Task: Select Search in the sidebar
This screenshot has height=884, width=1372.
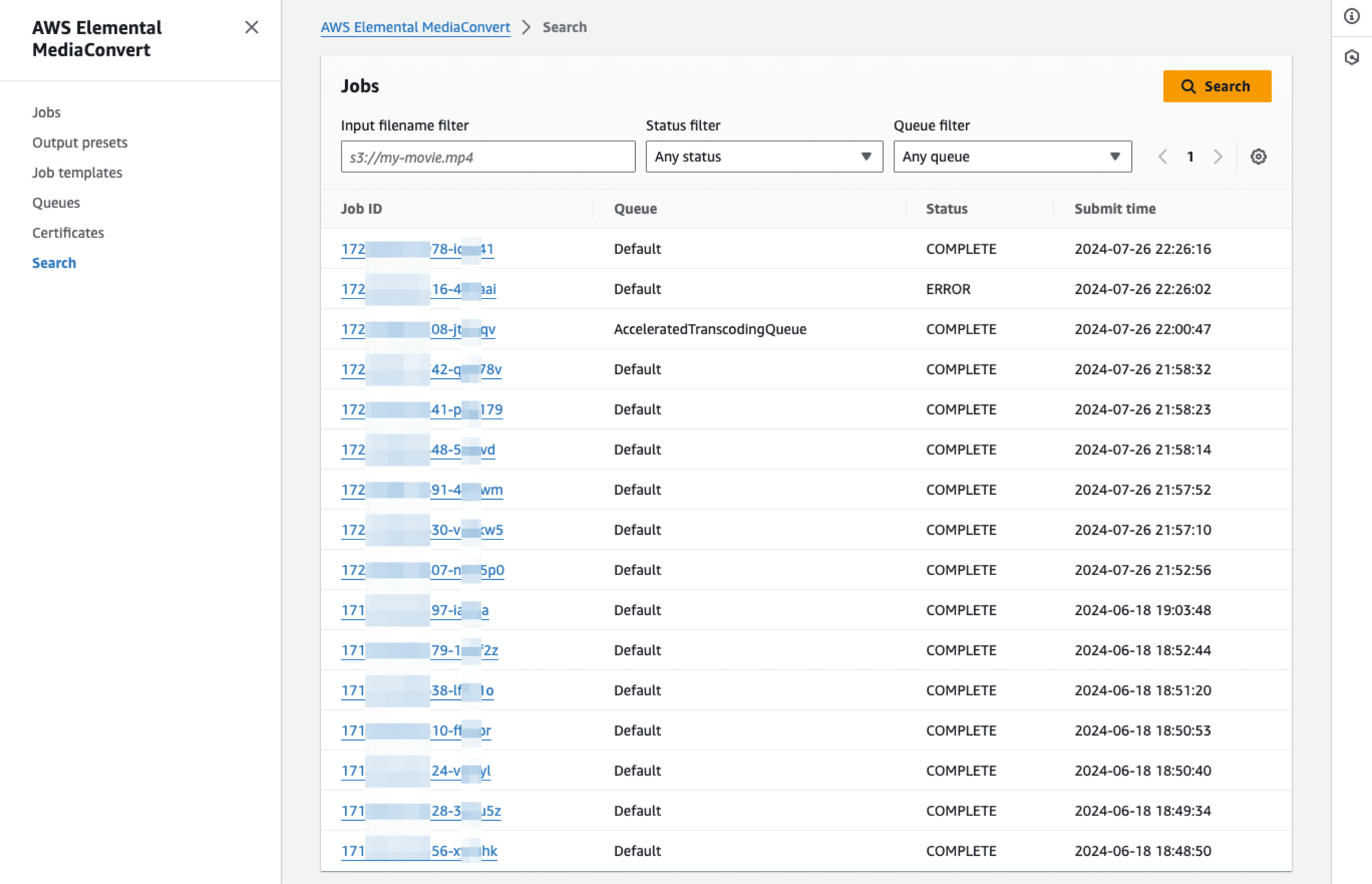Action: click(54, 264)
